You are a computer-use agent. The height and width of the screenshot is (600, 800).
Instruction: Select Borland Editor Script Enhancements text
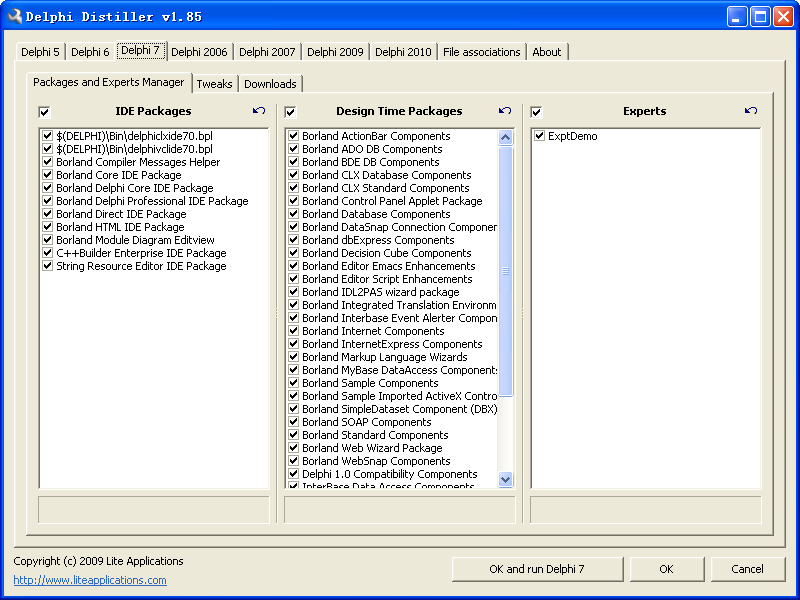pos(387,279)
